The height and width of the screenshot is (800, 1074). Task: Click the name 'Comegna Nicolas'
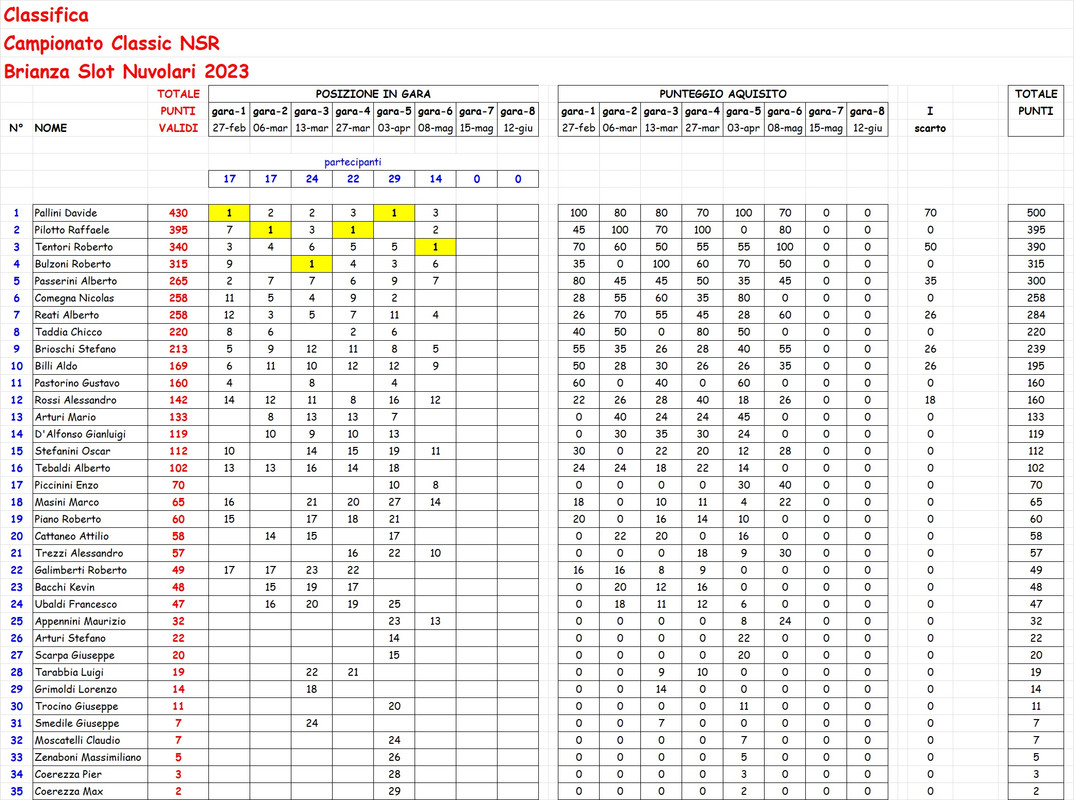pyautogui.click(x=74, y=298)
